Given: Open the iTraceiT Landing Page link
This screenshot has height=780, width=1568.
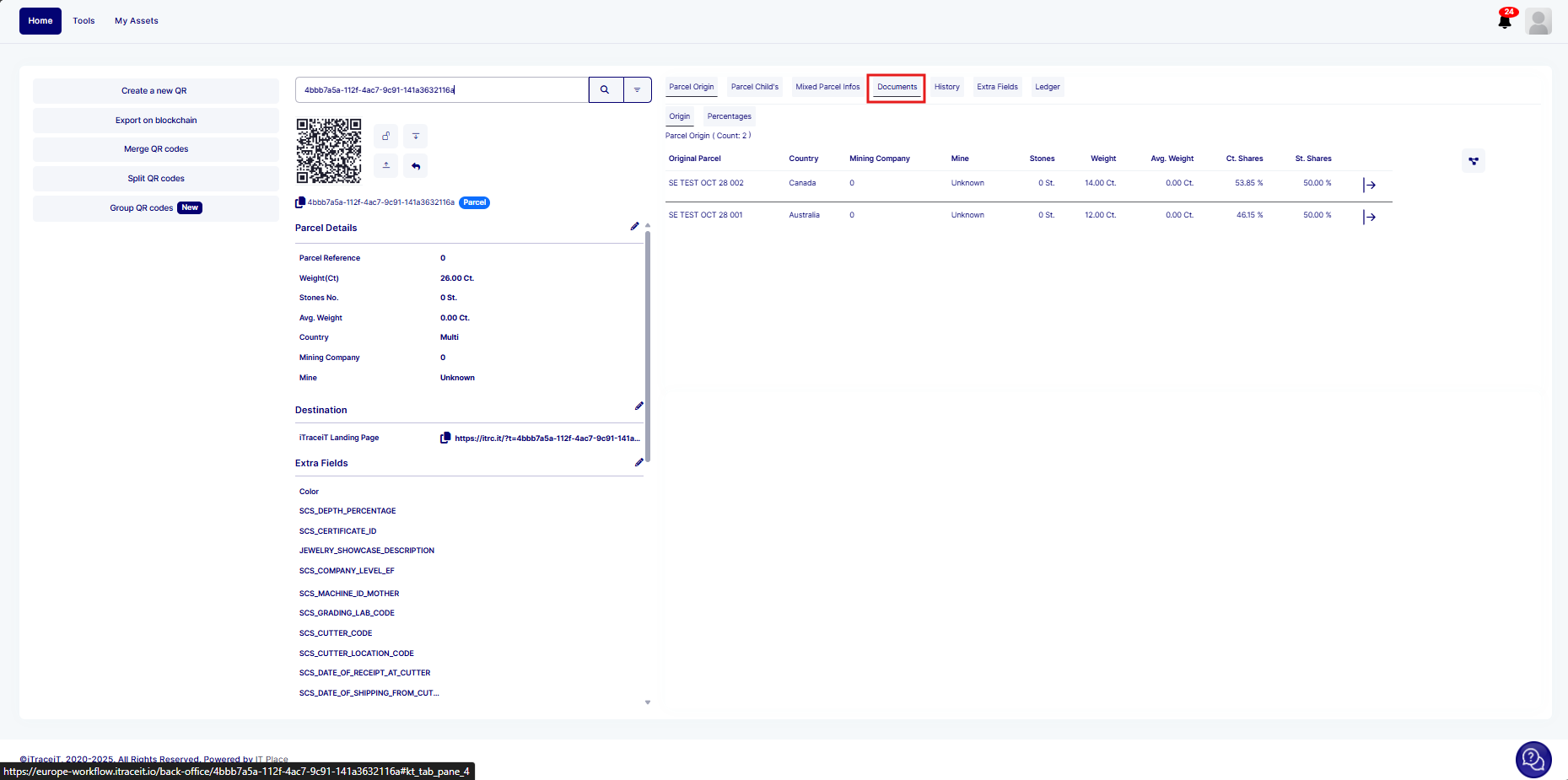Looking at the screenshot, I should [x=547, y=438].
